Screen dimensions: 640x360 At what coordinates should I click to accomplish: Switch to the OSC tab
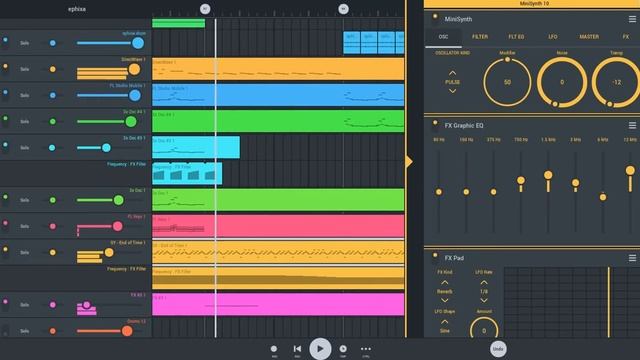click(x=443, y=37)
